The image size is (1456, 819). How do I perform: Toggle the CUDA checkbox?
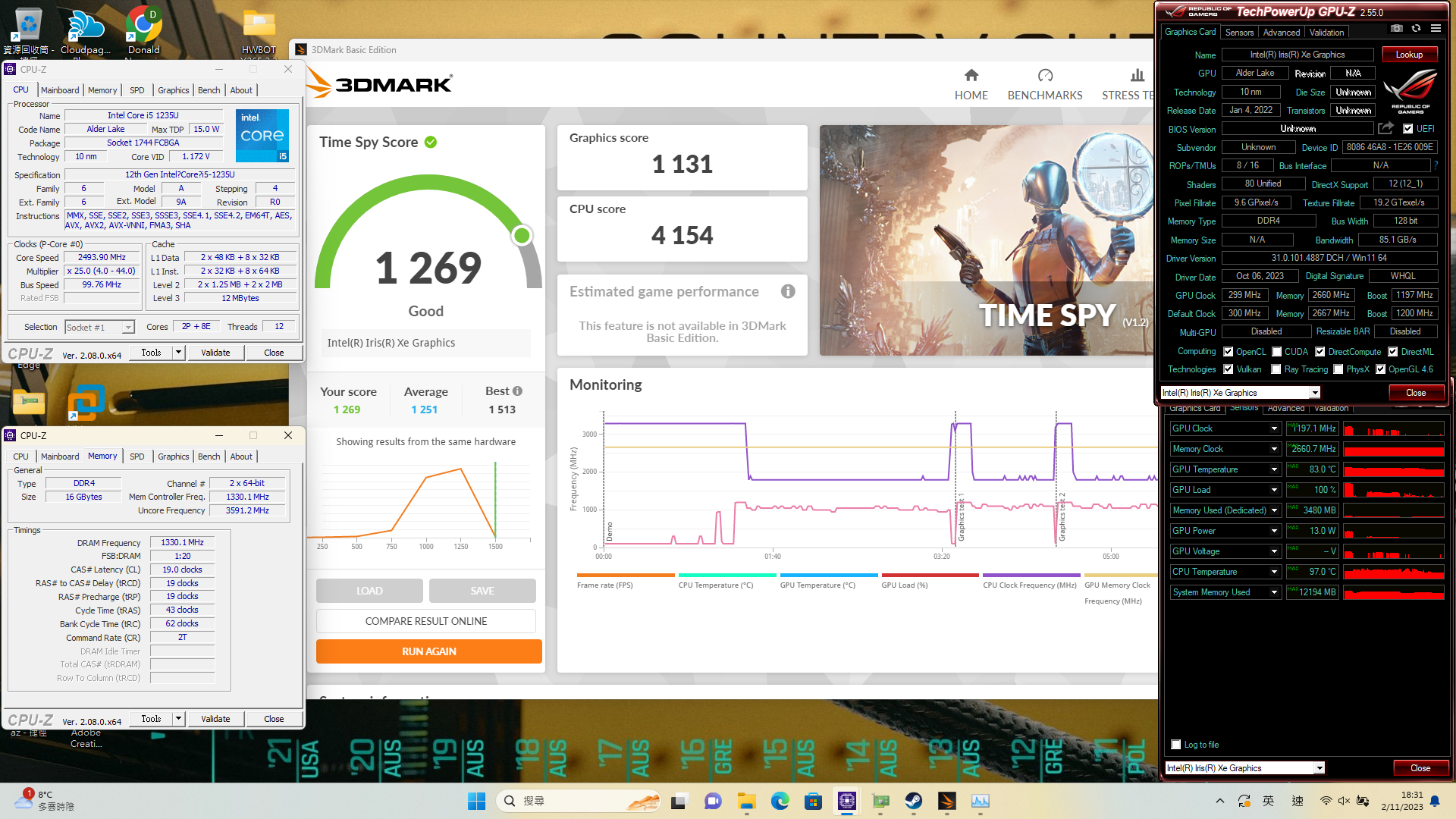[x=1277, y=352]
